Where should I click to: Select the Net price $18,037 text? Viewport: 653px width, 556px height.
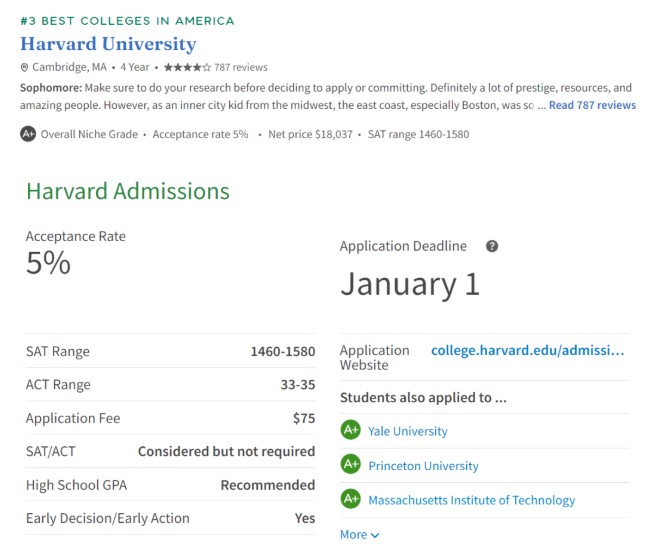pyautogui.click(x=310, y=134)
